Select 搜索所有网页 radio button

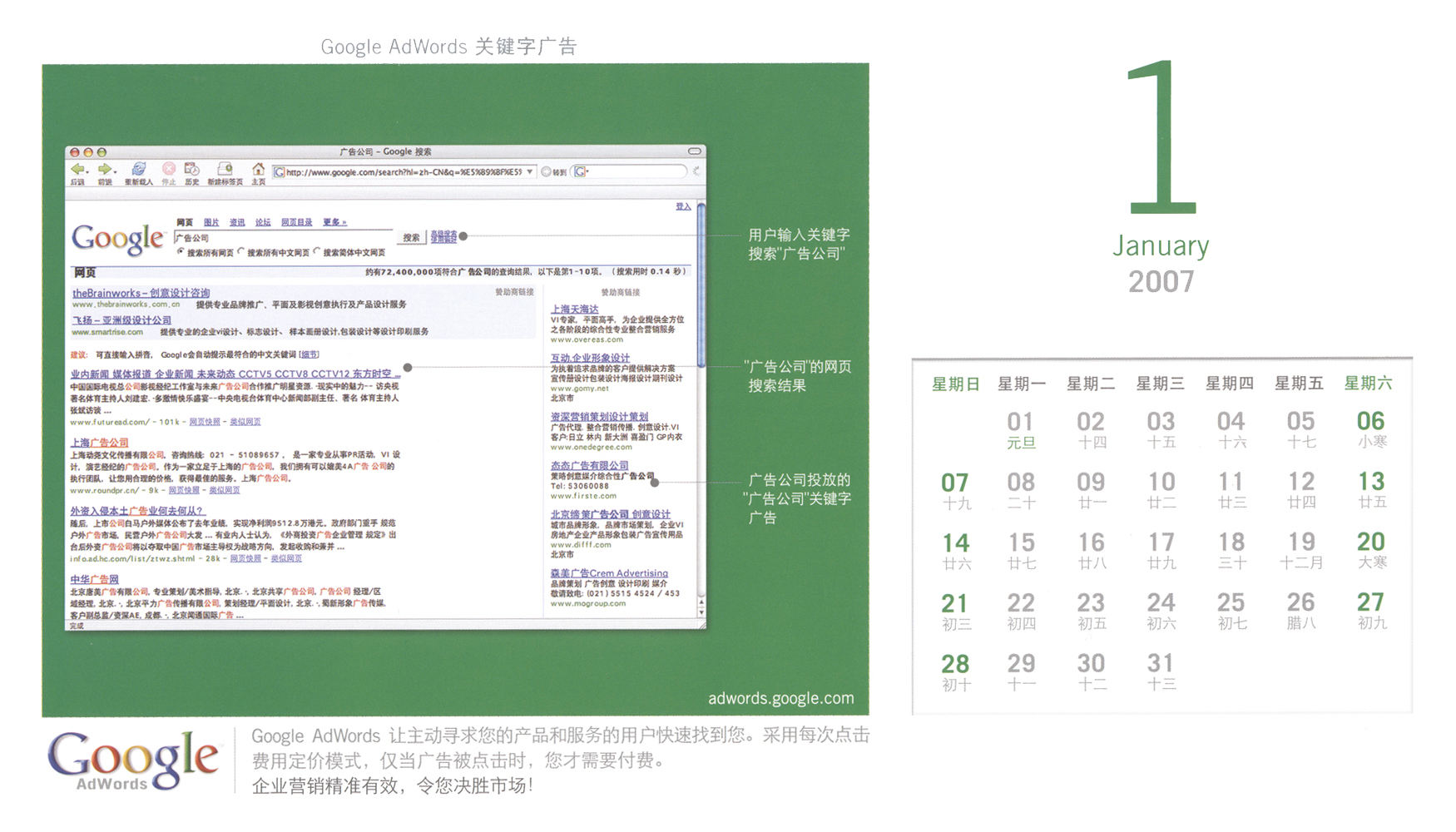180,251
